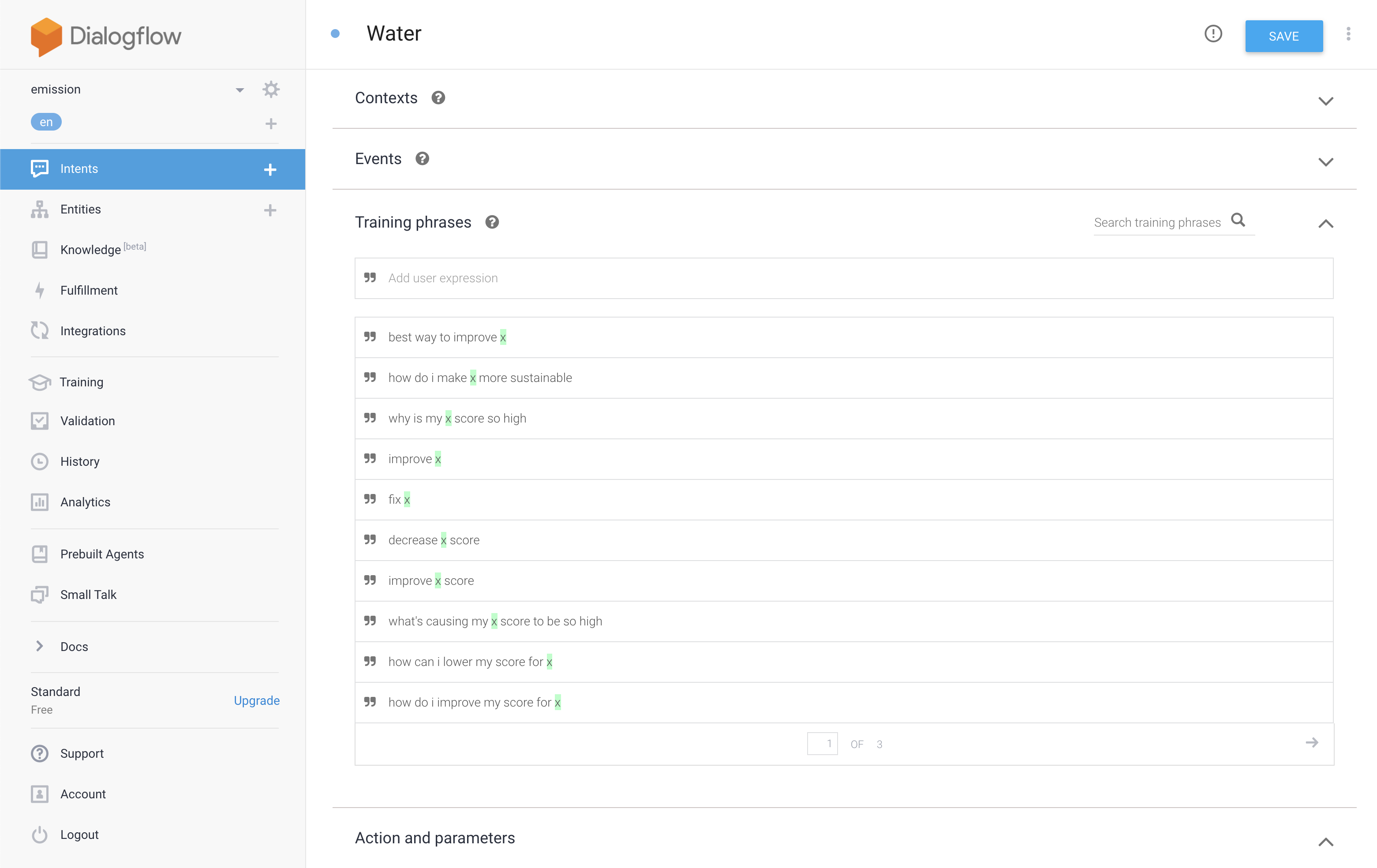
Task: Click the Upgrade plan link
Action: tap(256, 700)
